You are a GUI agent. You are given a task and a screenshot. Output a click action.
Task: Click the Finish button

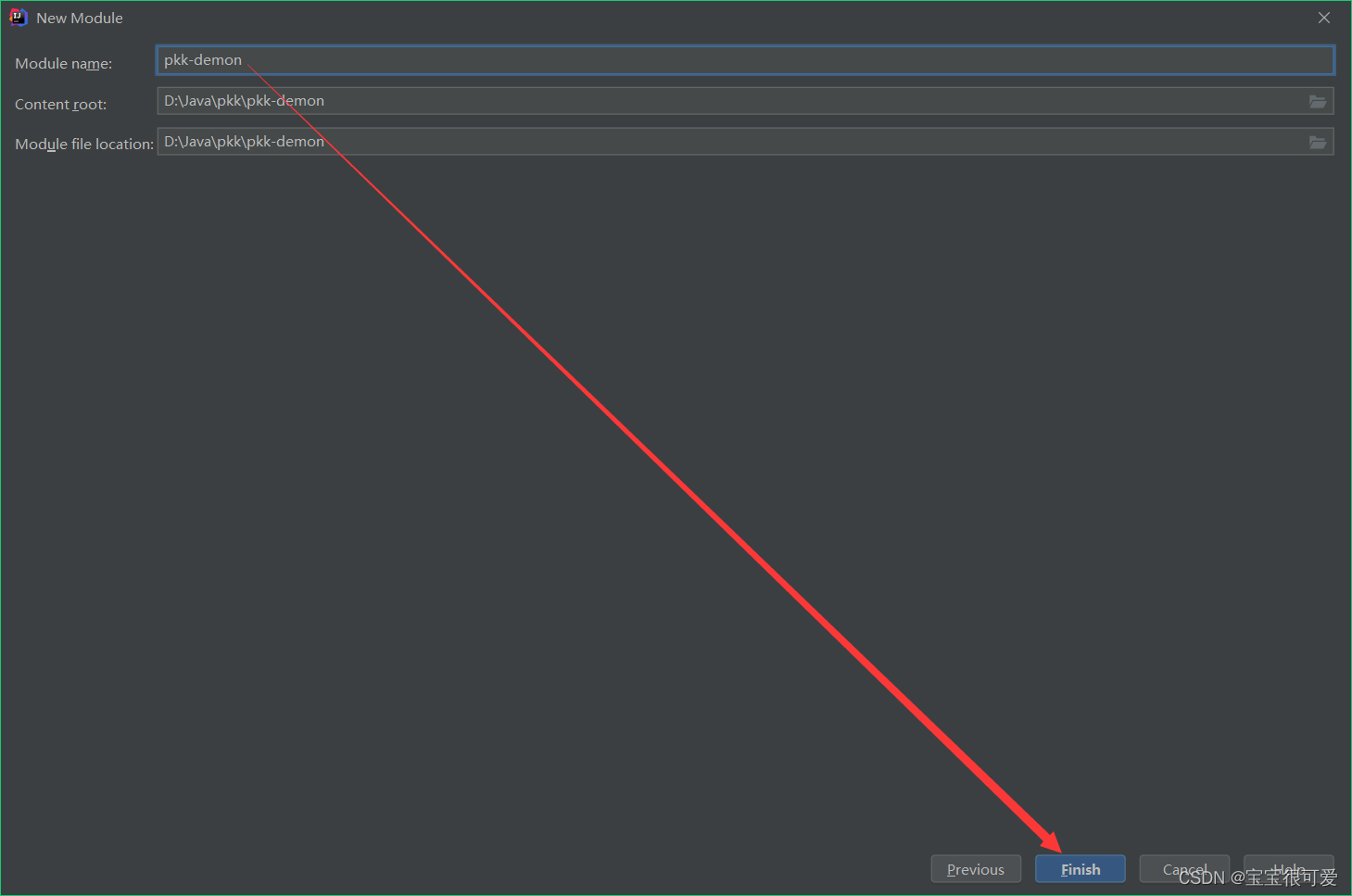coord(1080,869)
